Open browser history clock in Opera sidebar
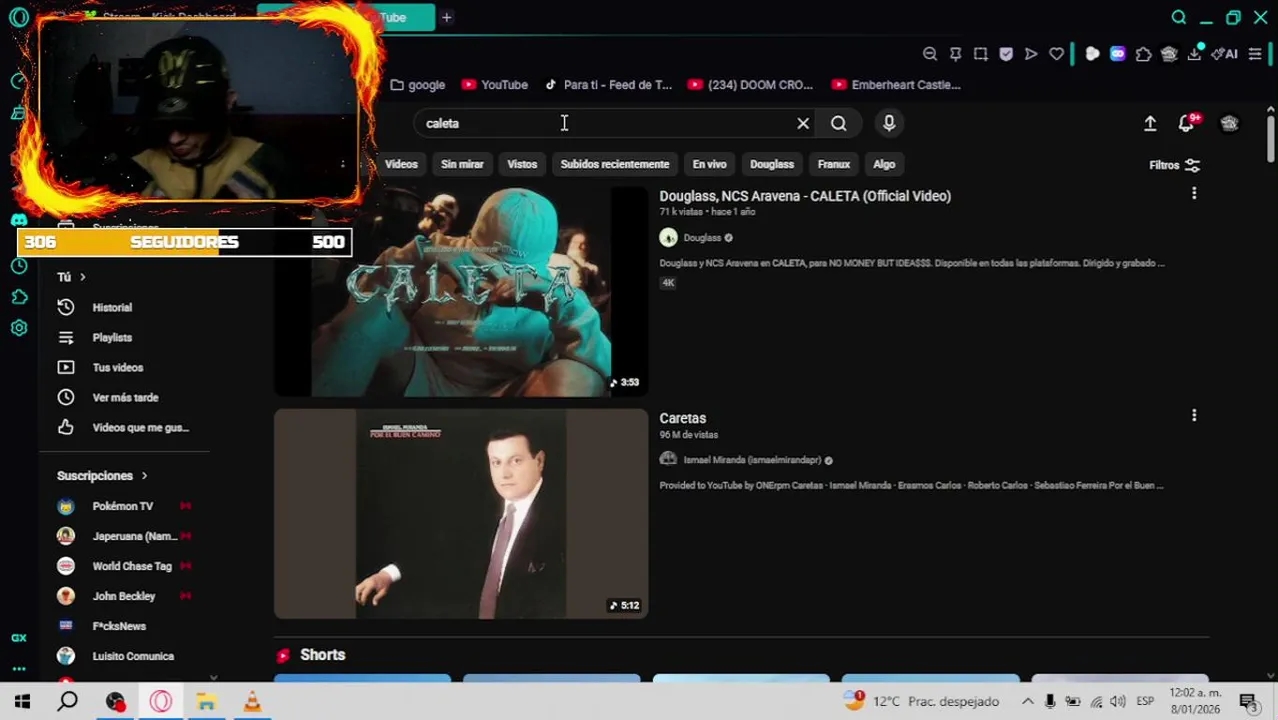 (x=19, y=265)
